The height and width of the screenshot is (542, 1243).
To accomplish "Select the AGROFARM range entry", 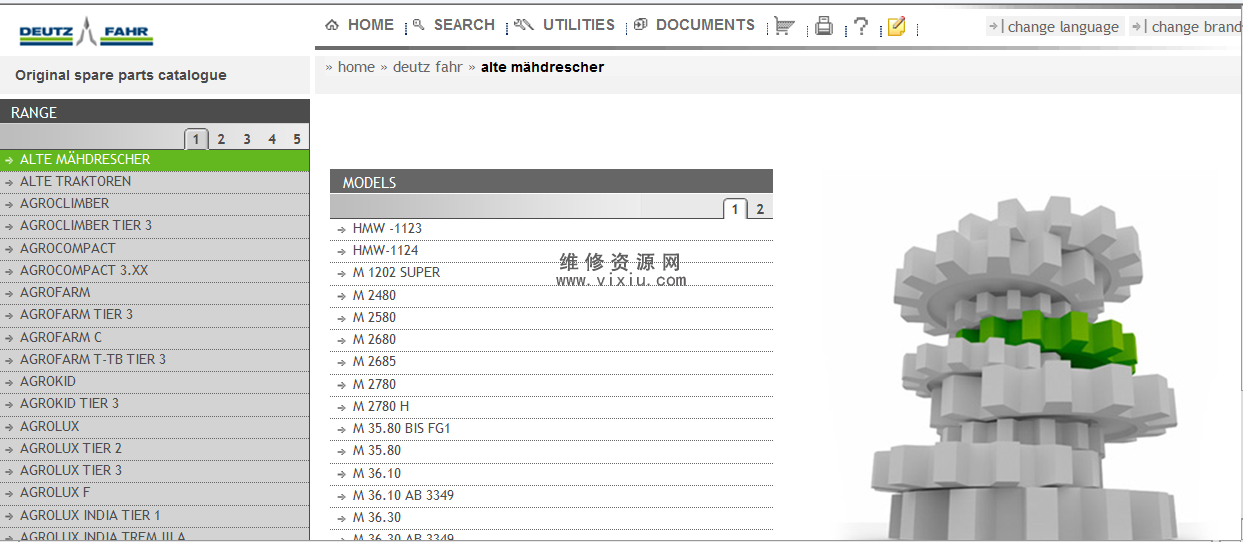I will (x=155, y=293).
